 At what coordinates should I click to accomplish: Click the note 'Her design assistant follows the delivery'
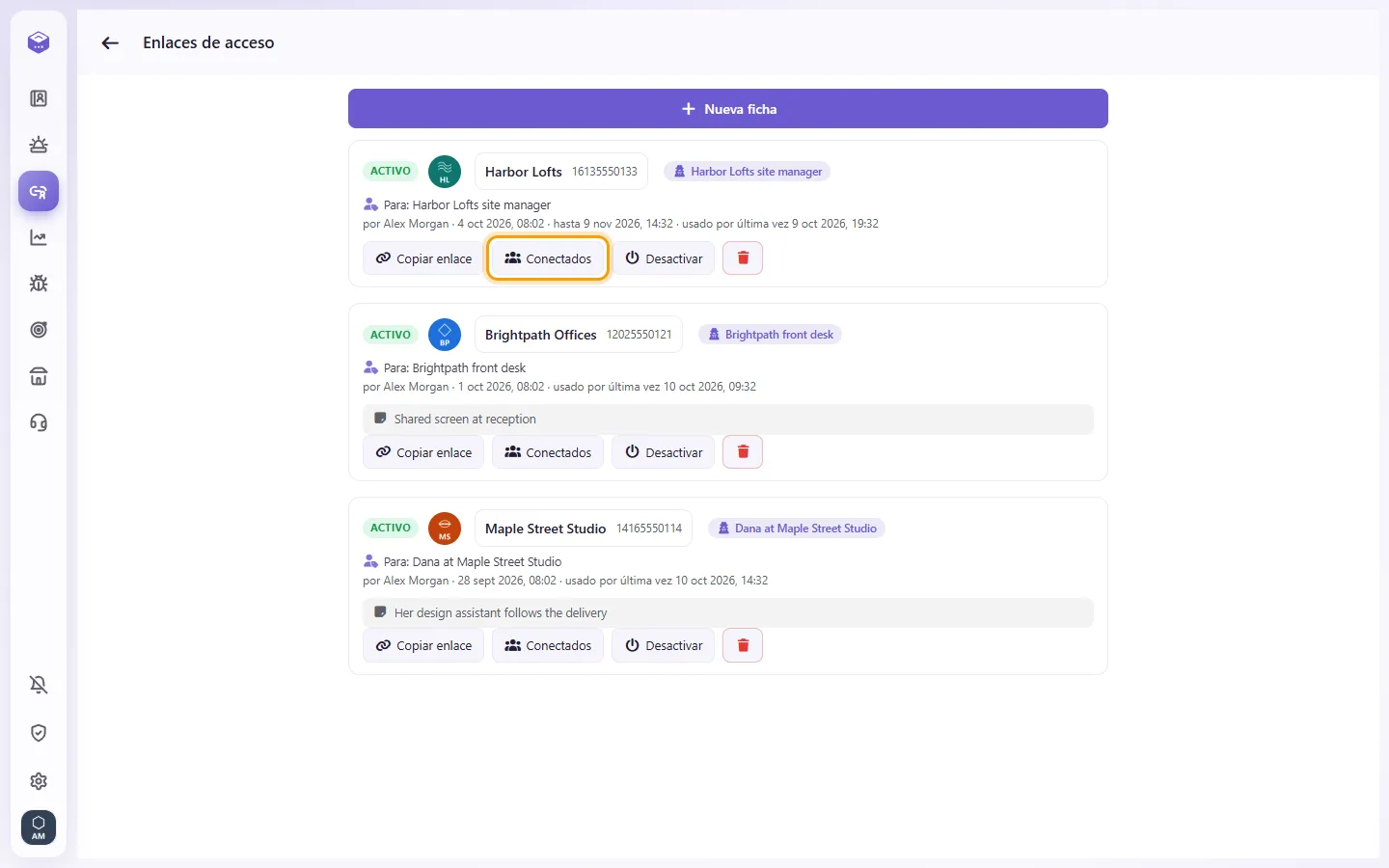click(x=728, y=613)
